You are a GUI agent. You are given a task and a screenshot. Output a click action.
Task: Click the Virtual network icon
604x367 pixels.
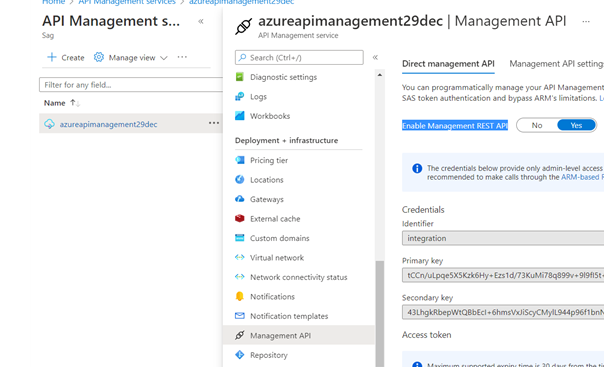pyautogui.click(x=240, y=257)
